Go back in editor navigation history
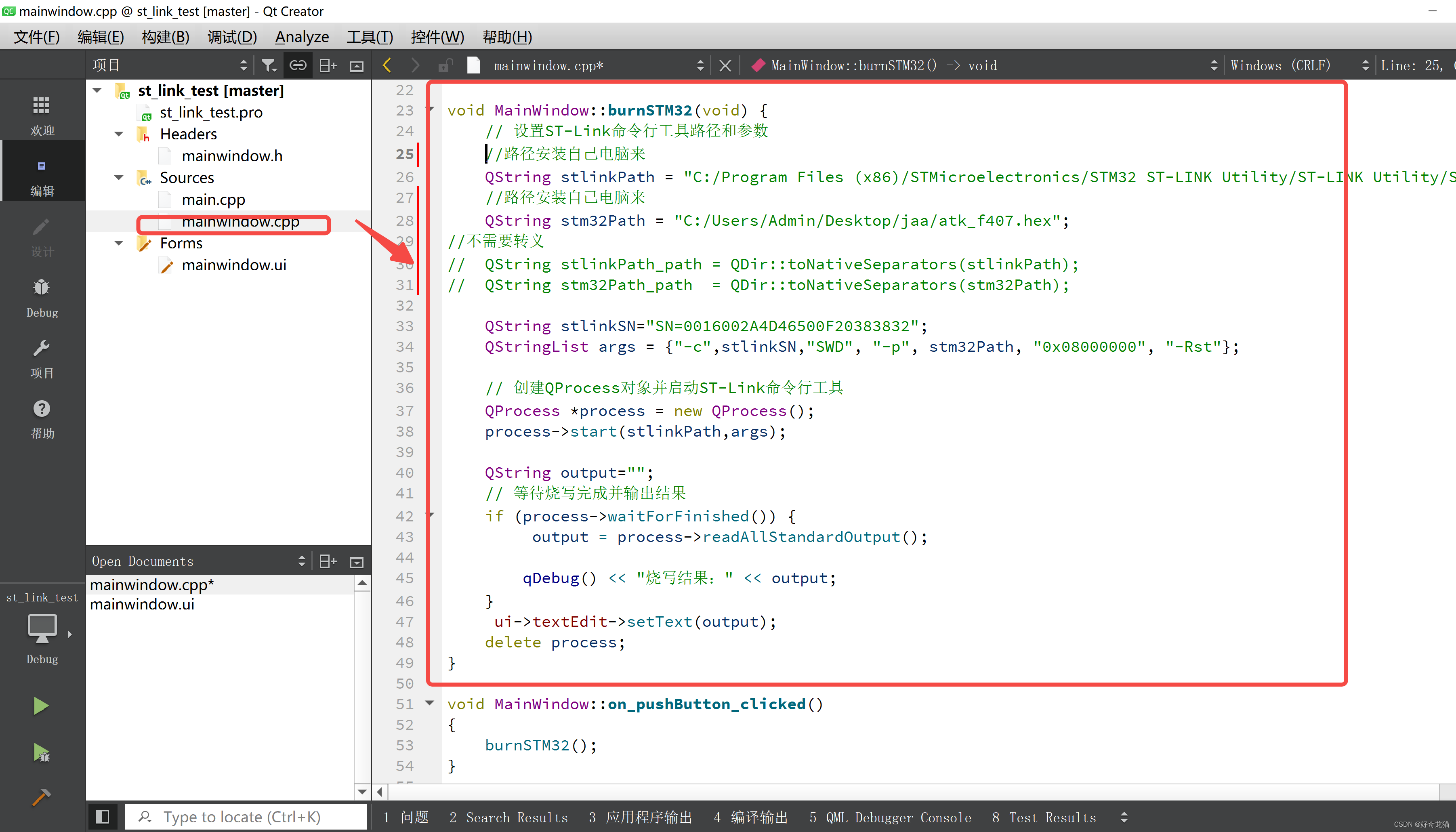This screenshot has height=832, width=1456. (387, 65)
